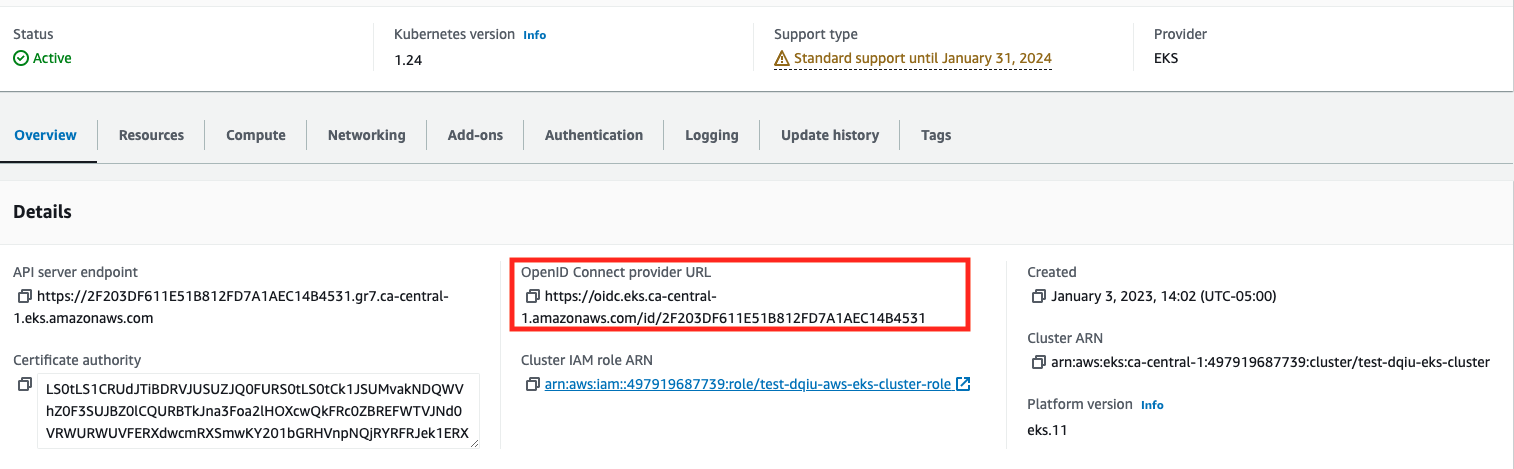Copy the cluster creation date
This screenshot has width=1514, height=469.
click(x=1039, y=297)
